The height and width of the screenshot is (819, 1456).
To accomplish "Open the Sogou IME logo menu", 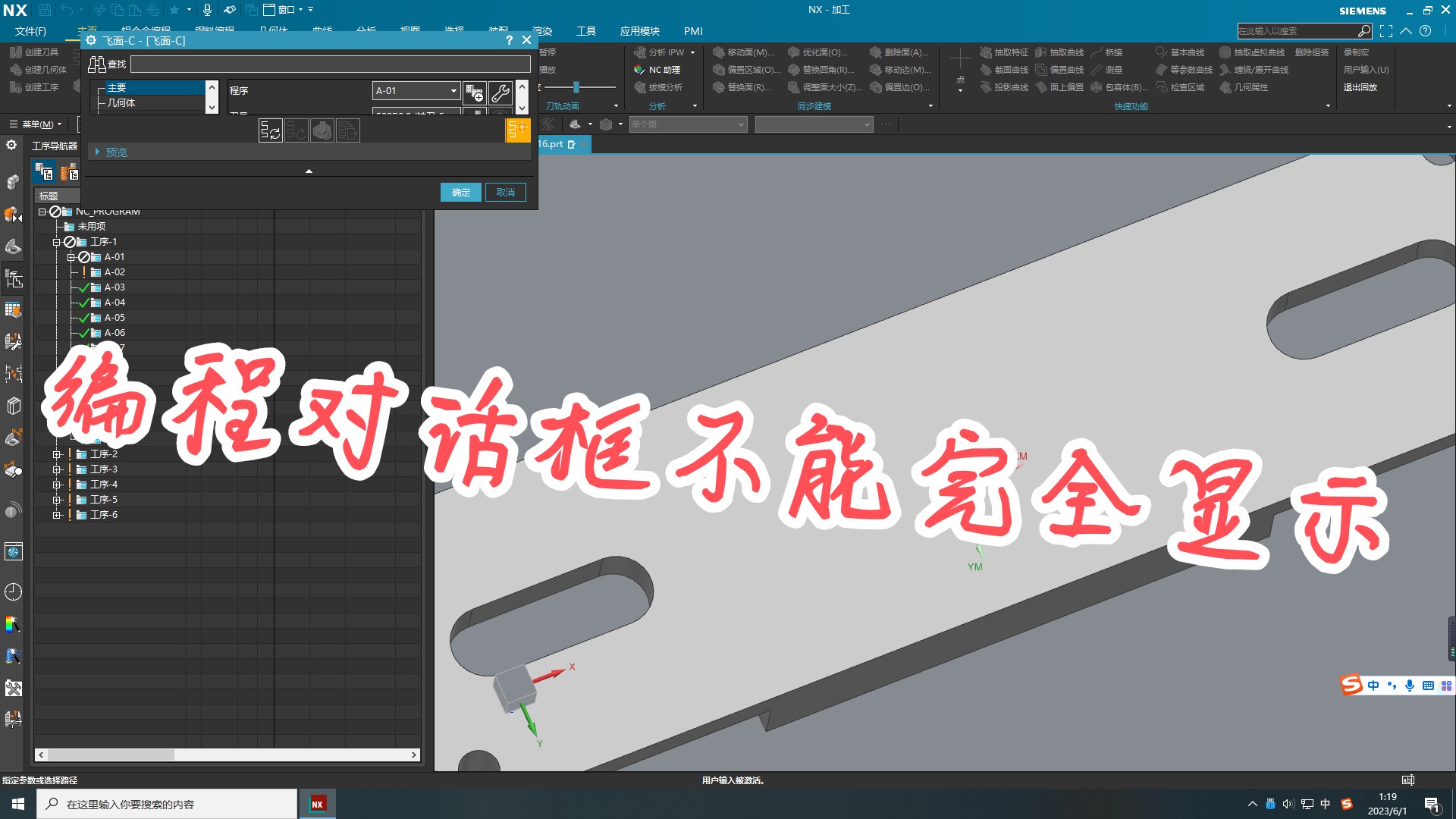I will pyautogui.click(x=1351, y=685).
